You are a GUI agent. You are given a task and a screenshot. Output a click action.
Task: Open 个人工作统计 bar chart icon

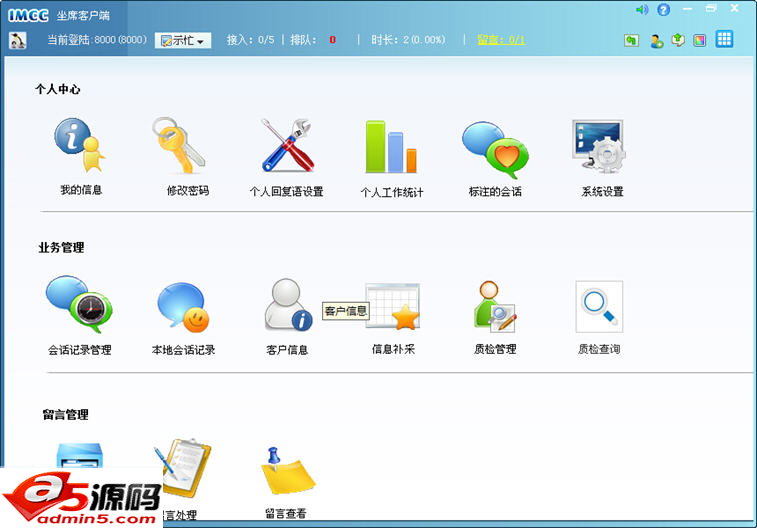(x=391, y=146)
